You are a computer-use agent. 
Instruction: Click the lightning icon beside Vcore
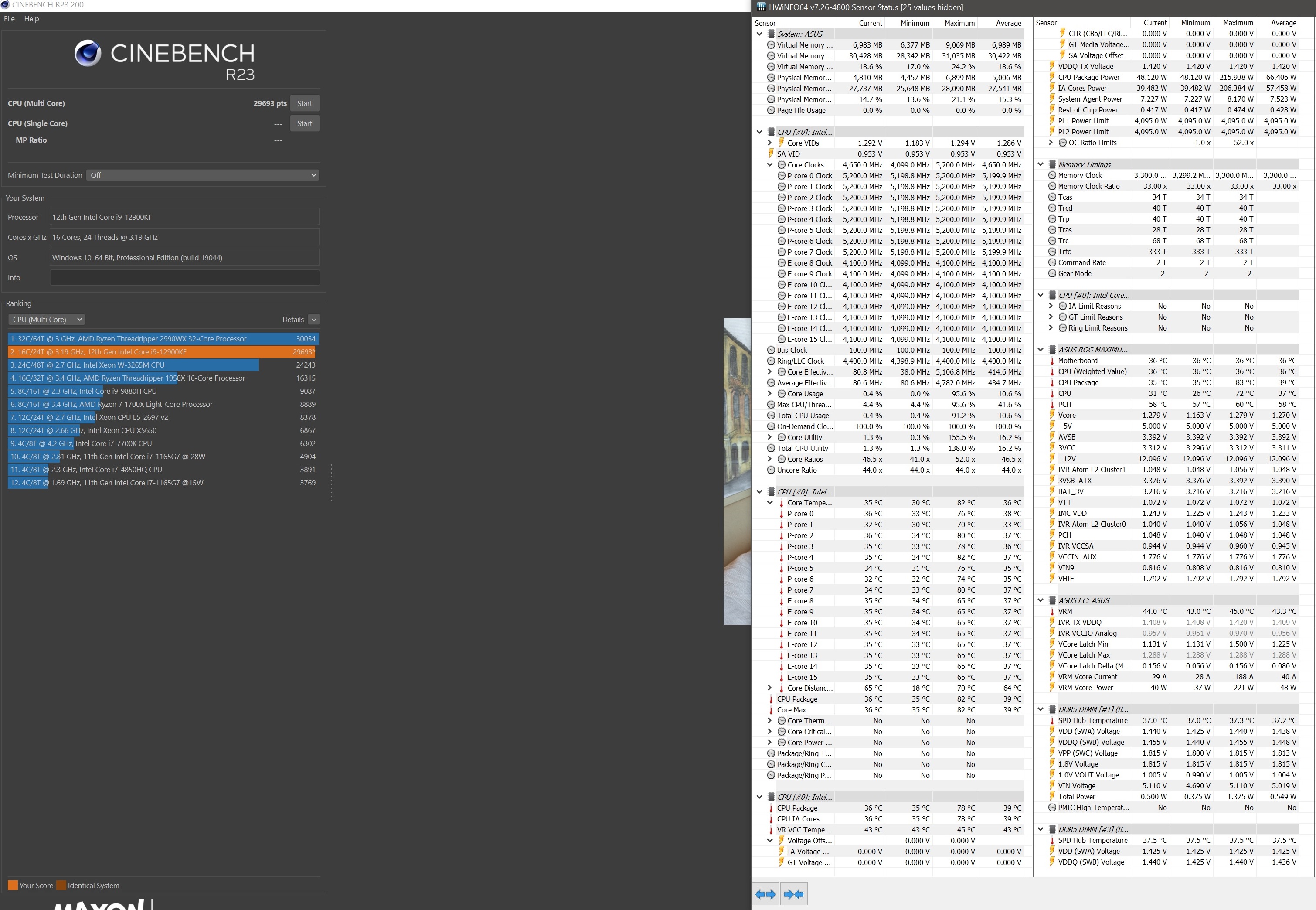(x=1052, y=415)
